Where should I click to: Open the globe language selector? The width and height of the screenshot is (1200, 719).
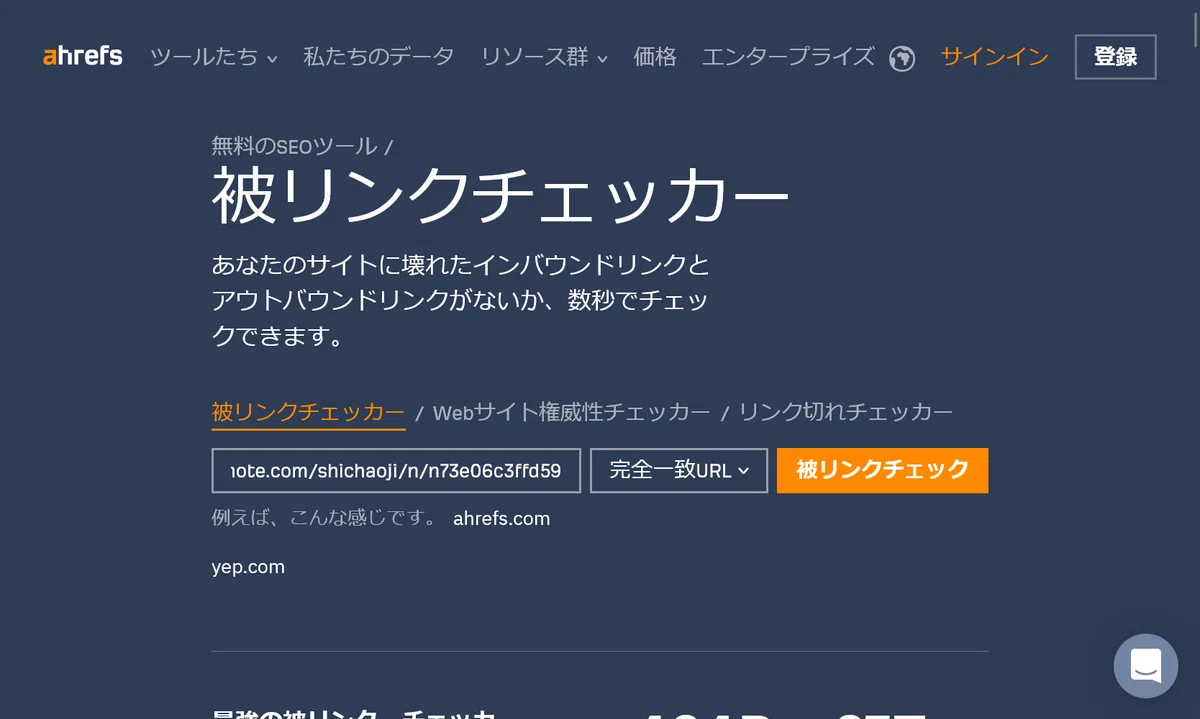tap(902, 58)
